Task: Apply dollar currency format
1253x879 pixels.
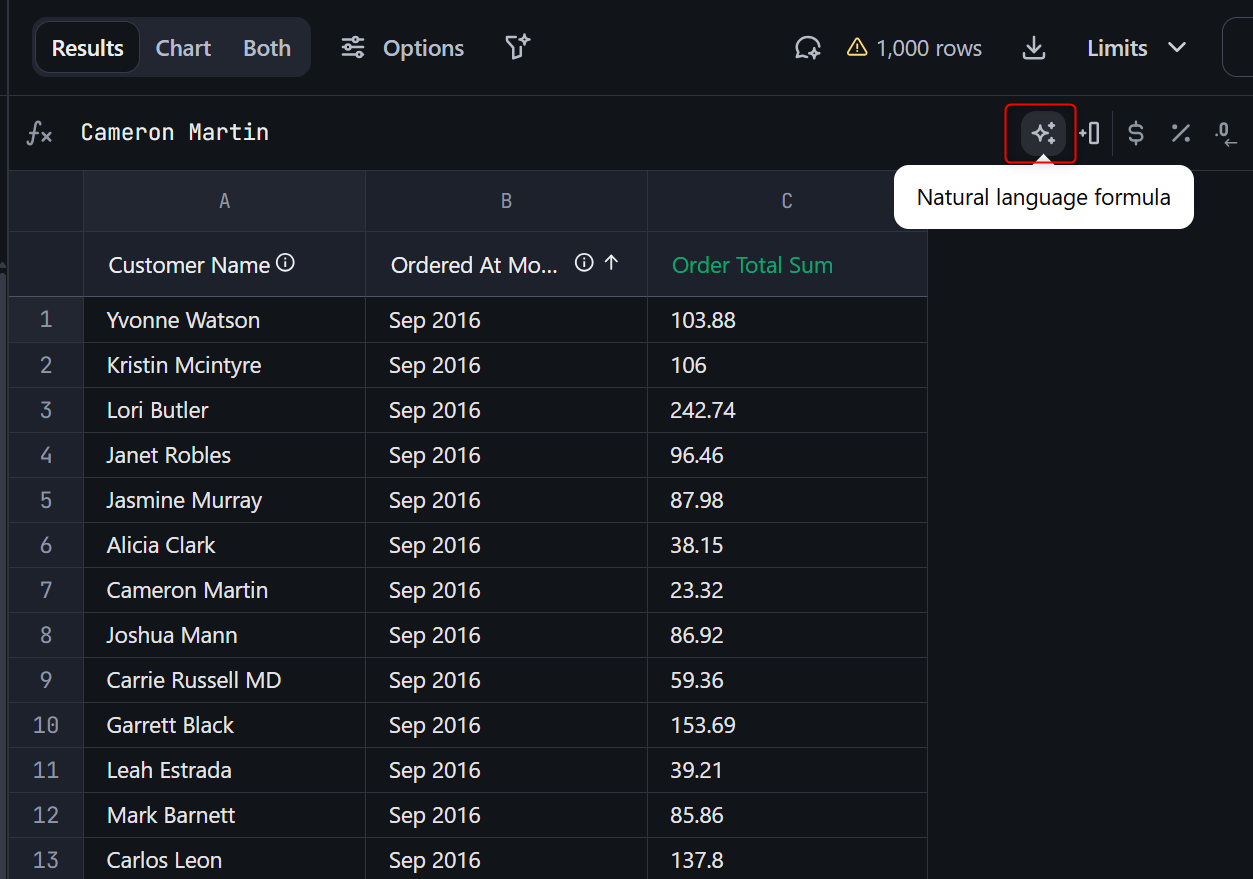Action: point(1135,133)
